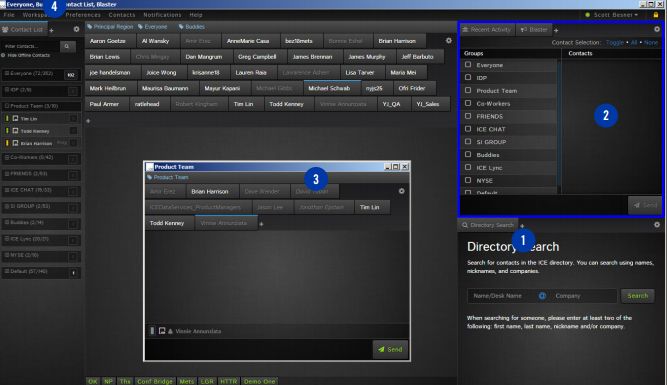Check the IDP group in Blaster

pyautogui.click(x=468, y=77)
